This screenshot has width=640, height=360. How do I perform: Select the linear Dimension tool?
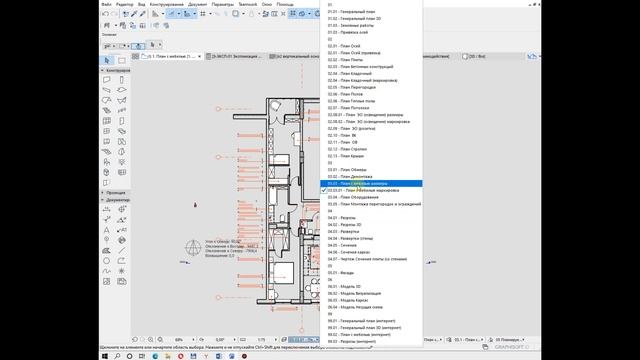[x=107, y=209]
